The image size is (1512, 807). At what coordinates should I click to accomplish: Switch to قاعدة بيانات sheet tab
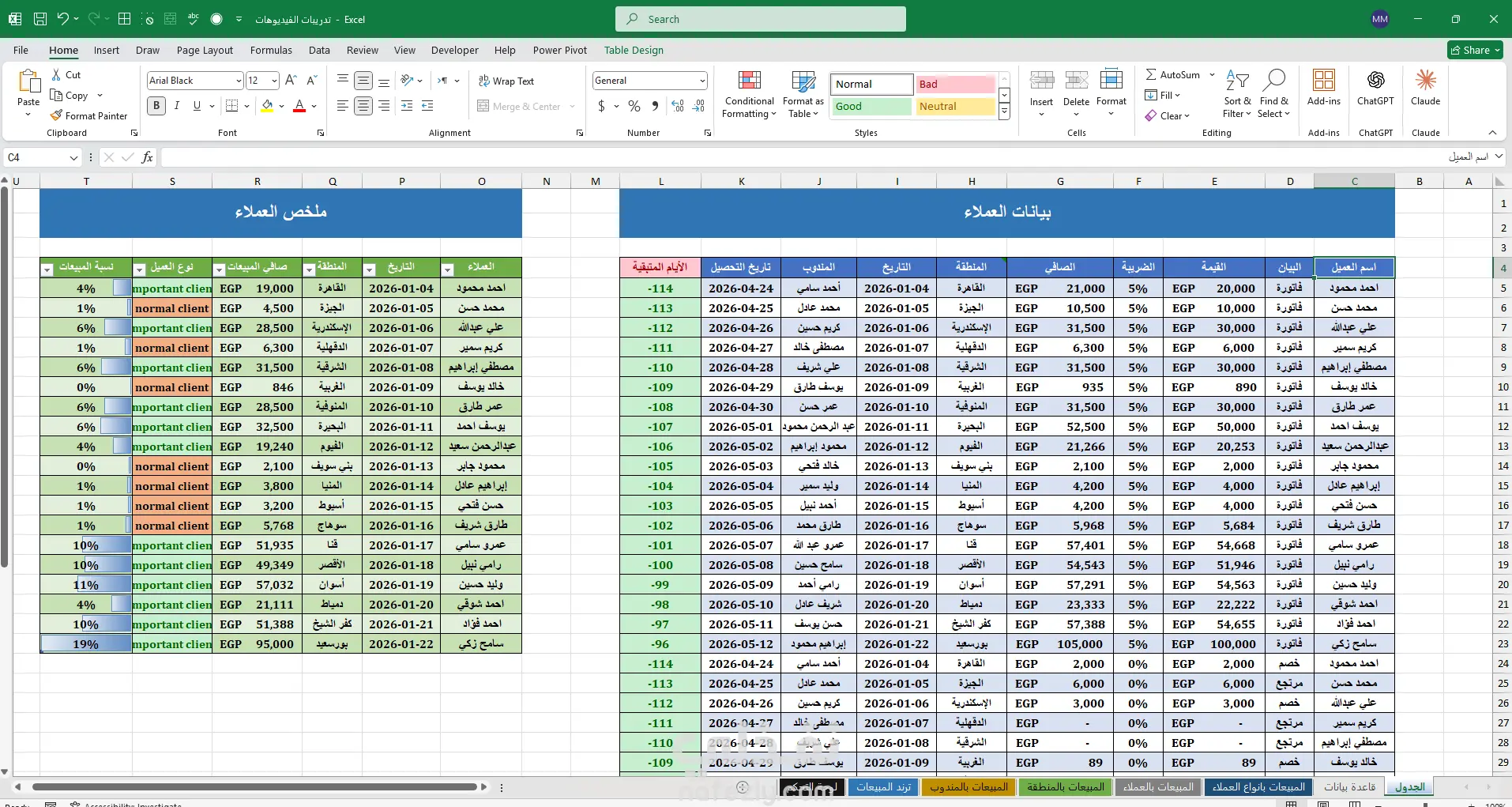1349,786
